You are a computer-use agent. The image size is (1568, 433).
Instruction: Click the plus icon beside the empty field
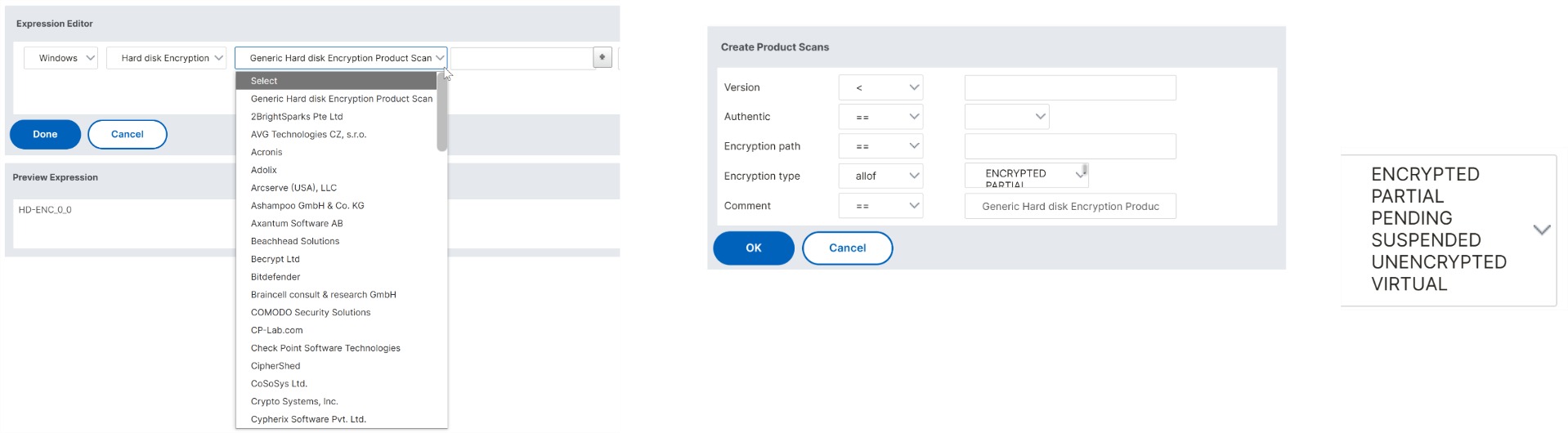tap(603, 57)
